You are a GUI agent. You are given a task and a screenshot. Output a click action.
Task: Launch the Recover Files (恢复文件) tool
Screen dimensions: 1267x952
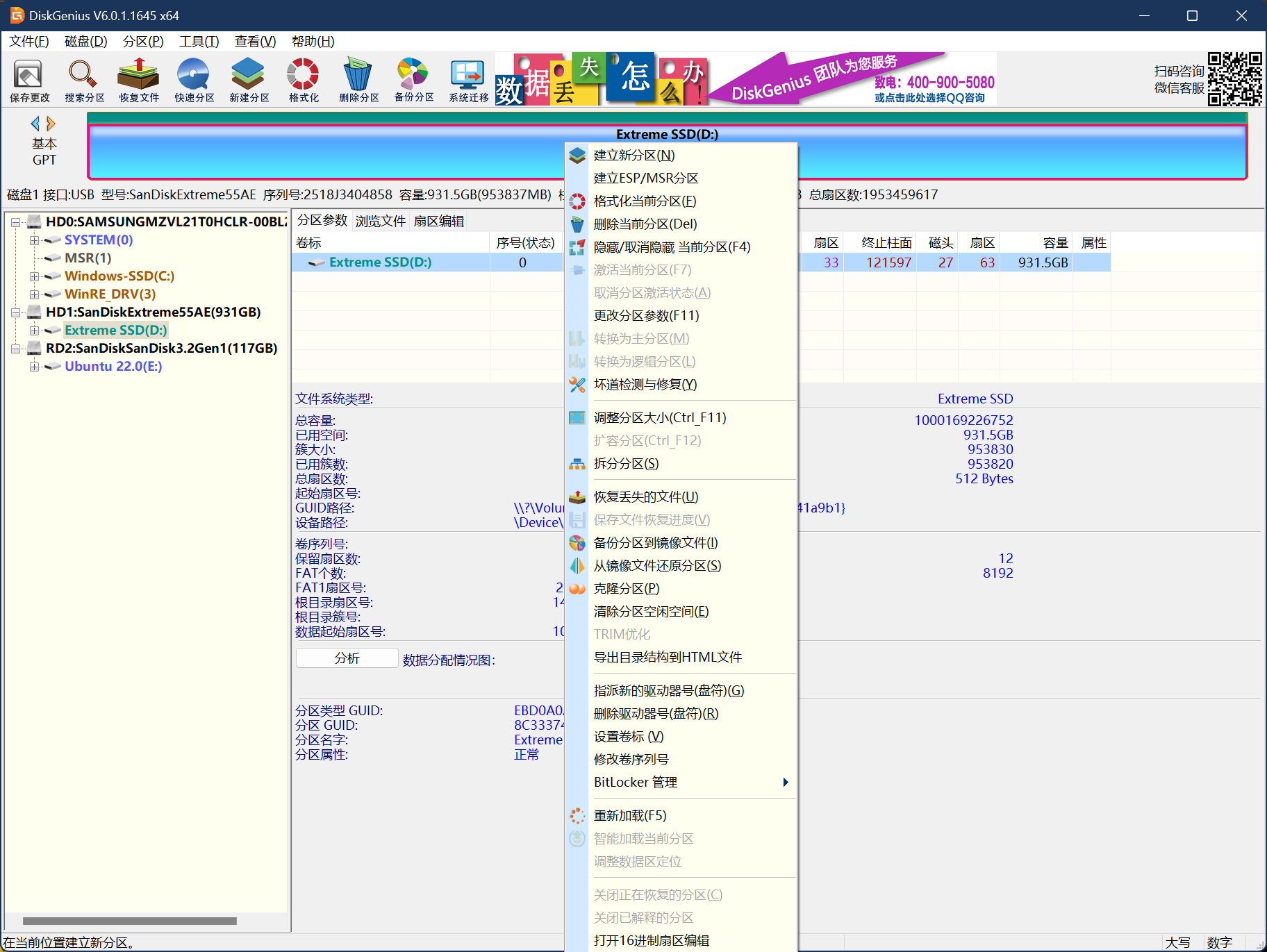[139, 81]
